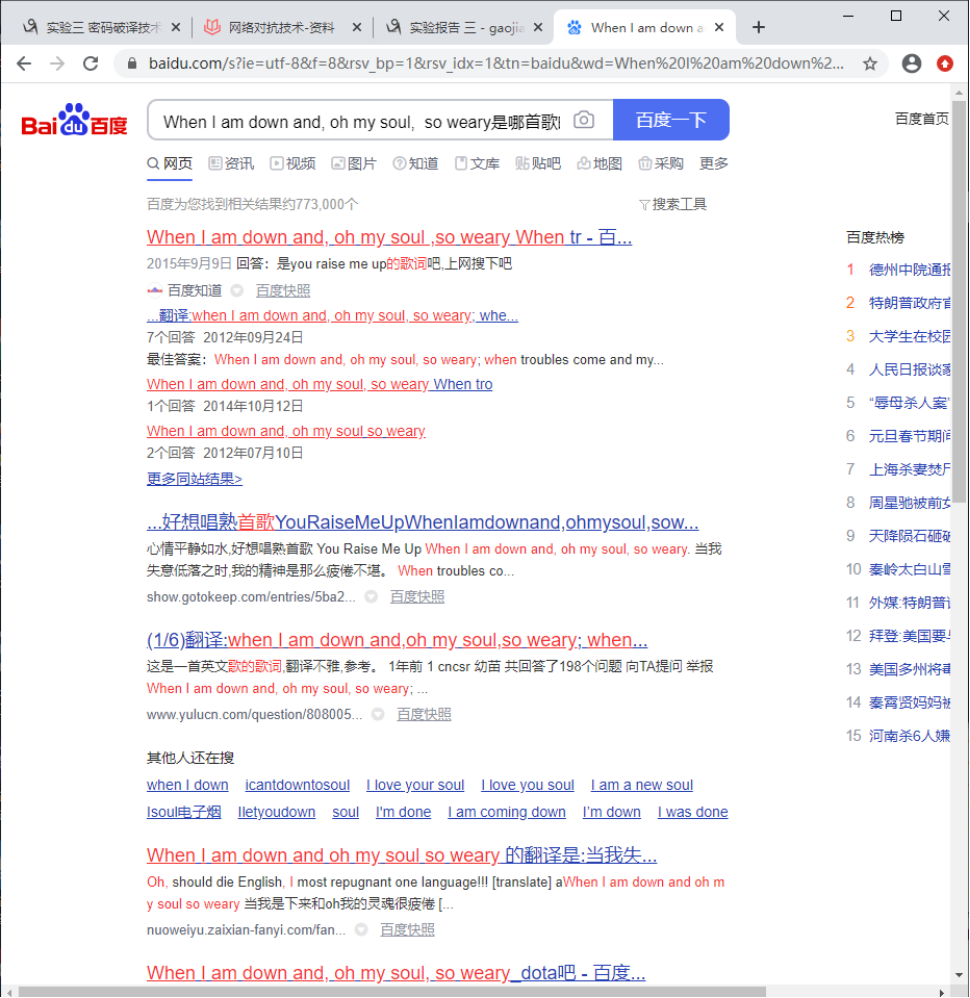Expand arrow beside www.yulucn.com URL
Screen dimensions: 970x998
378,715
